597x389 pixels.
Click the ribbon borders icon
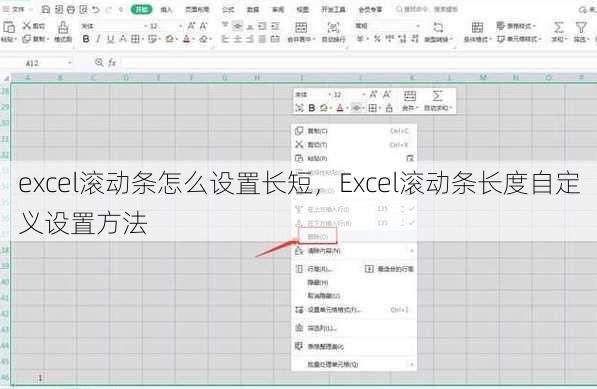(x=135, y=39)
